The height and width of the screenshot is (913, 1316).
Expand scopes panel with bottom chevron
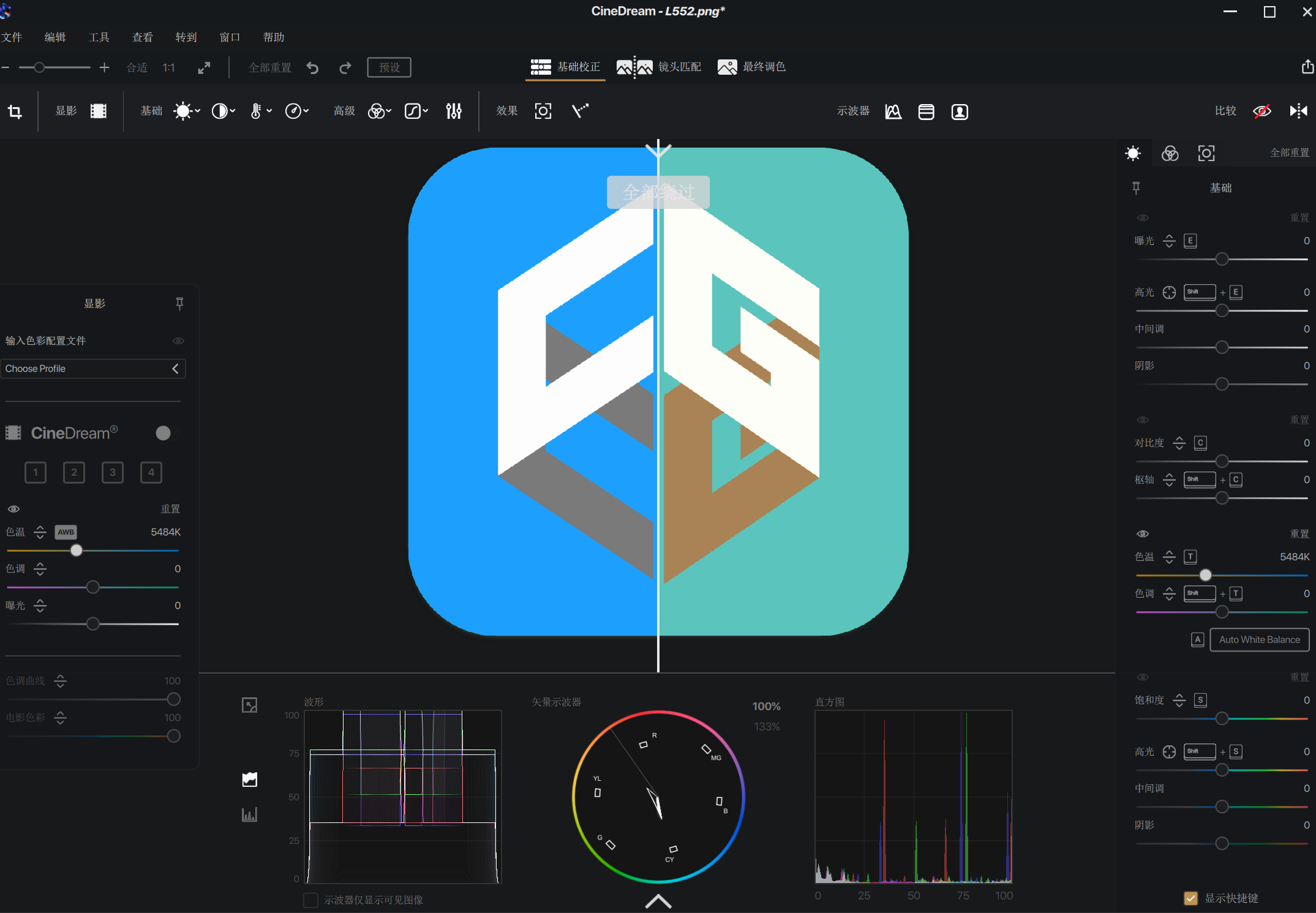point(658,901)
